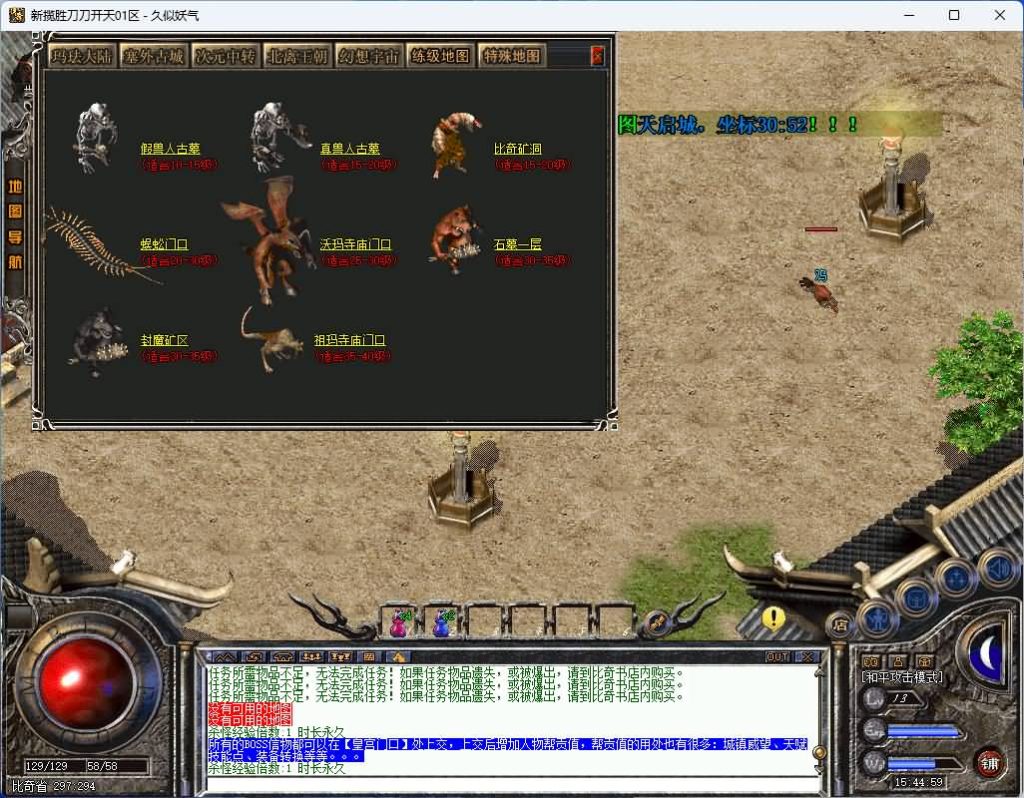This screenshot has width=1024, height=798.
Task: Go to 祖玛寺庙门口 map link
Action: point(350,340)
